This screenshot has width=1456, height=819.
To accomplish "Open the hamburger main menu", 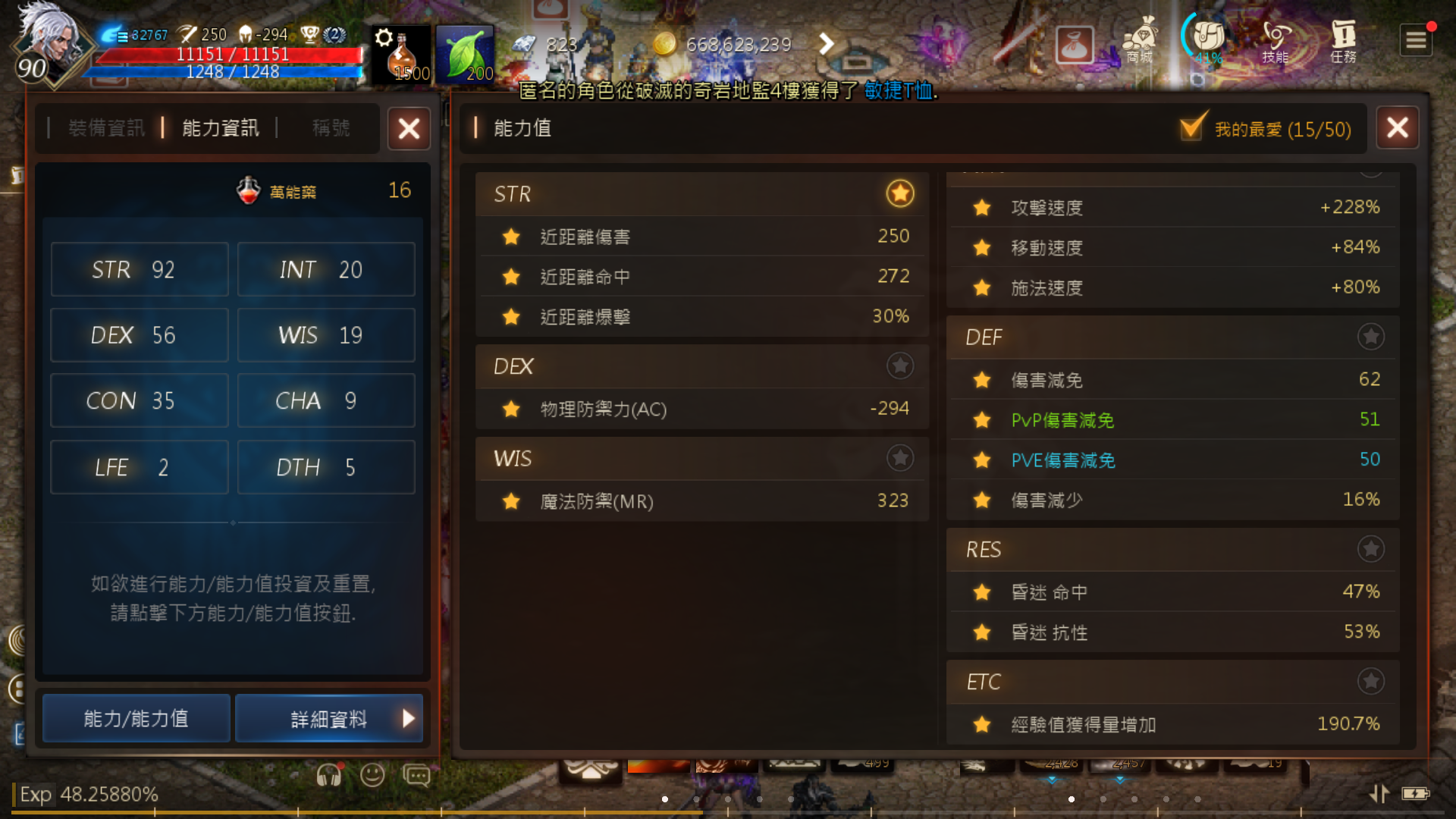I will tap(1416, 40).
